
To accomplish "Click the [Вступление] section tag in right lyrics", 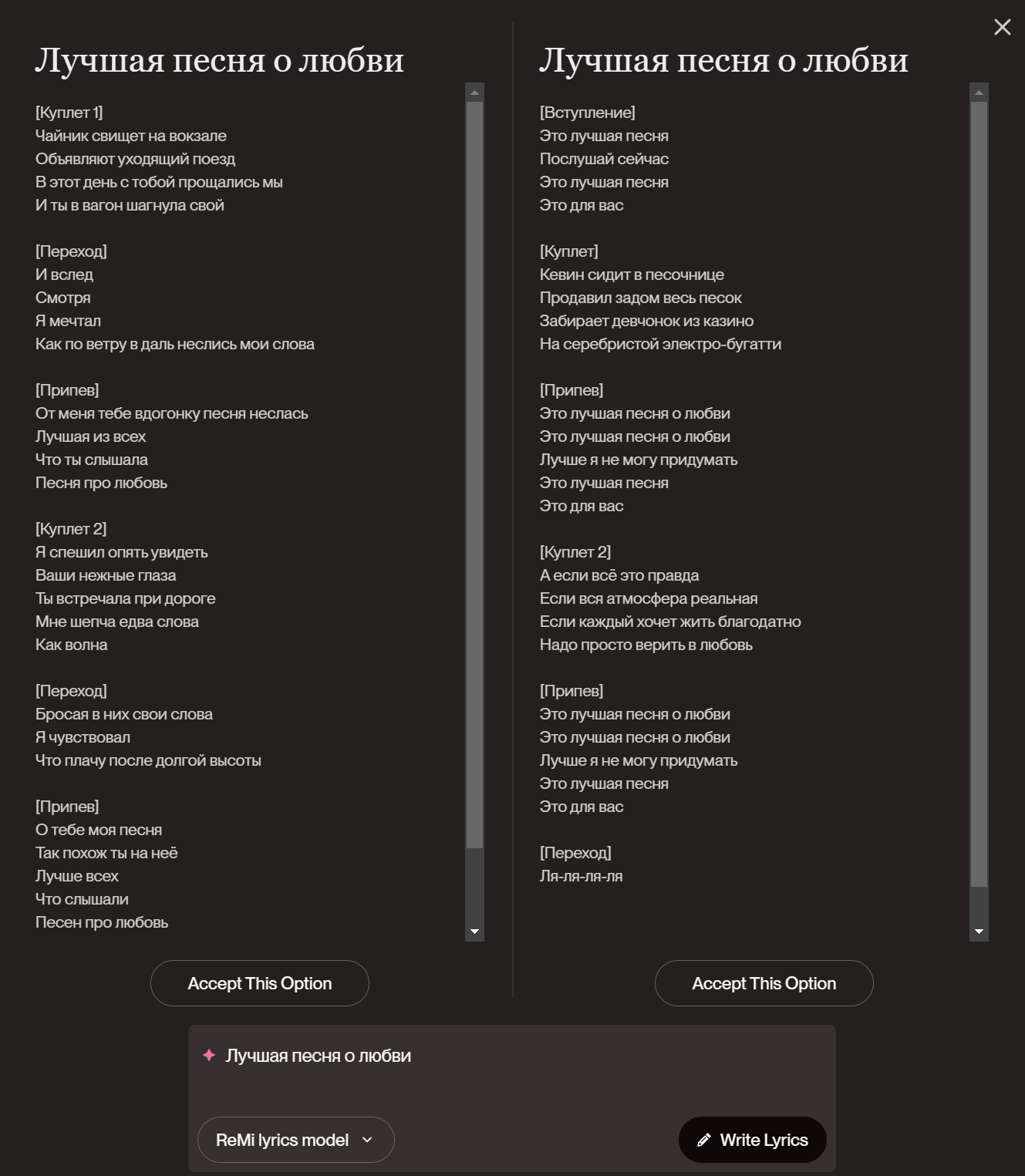I will tap(587, 113).
